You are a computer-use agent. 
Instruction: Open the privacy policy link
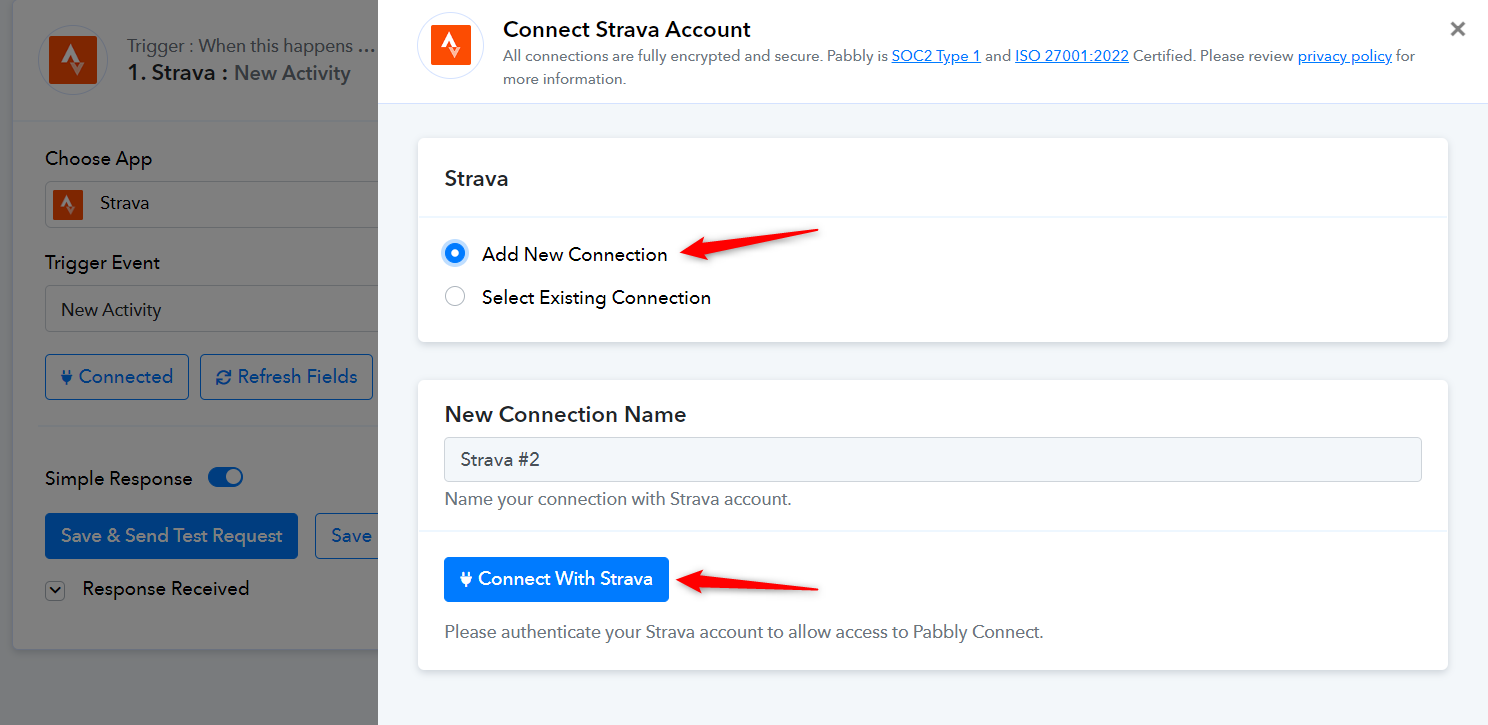(x=1345, y=56)
